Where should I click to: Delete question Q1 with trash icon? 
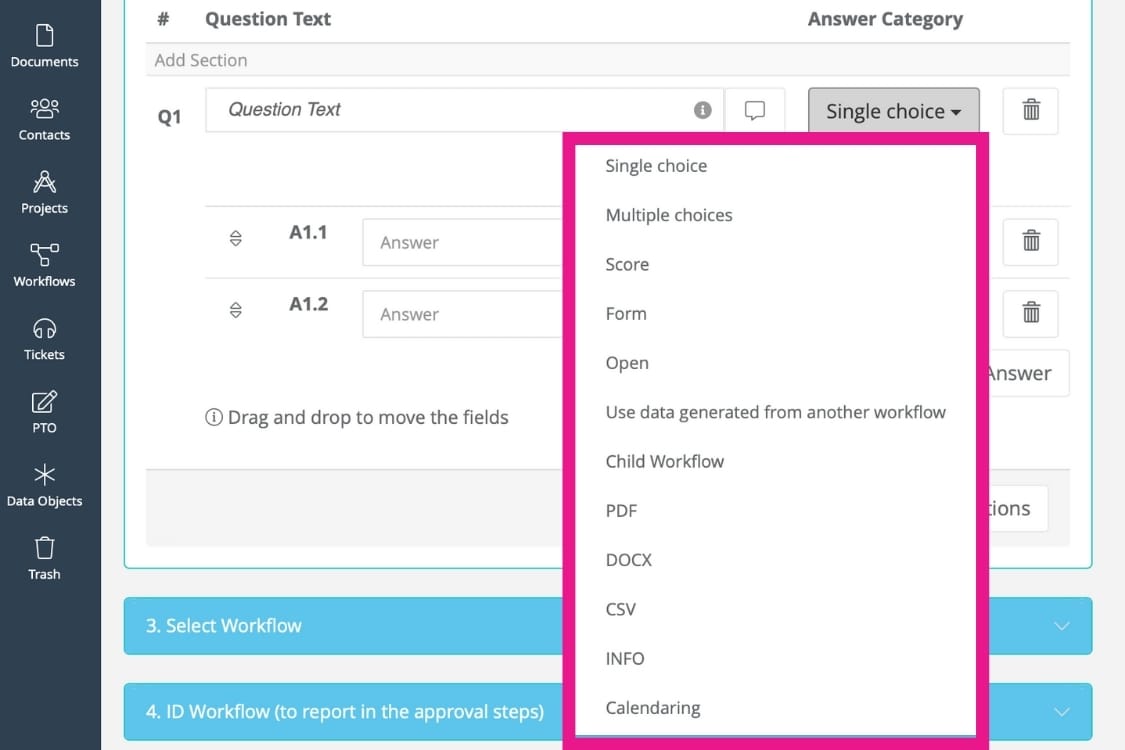click(1031, 110)
